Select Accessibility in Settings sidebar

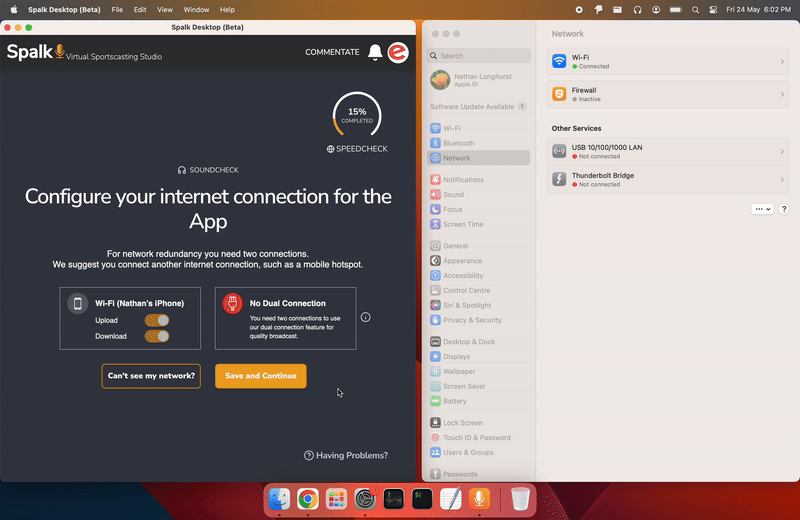[479, 276]
